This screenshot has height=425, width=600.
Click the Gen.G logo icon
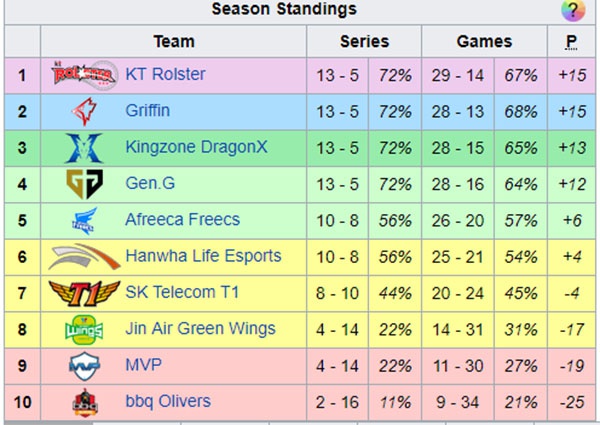(84, 184)
